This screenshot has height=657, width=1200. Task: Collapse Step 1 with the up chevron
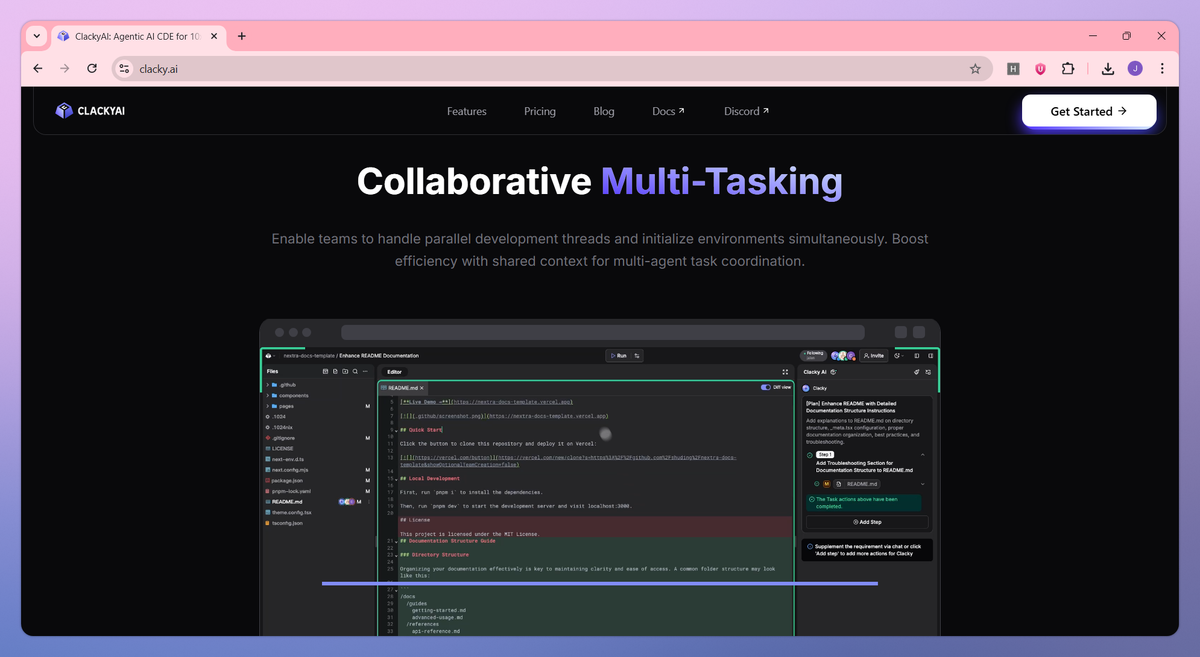coord(923,455)
